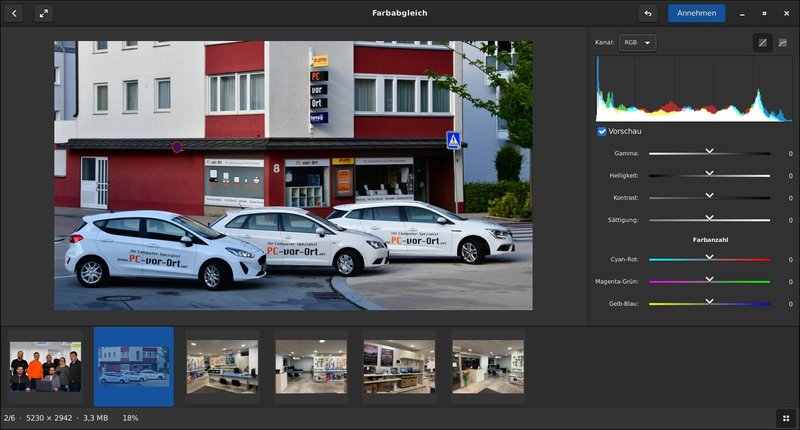
Task: Apply changes with the Annehmen button
Action: tap(696, 13)
